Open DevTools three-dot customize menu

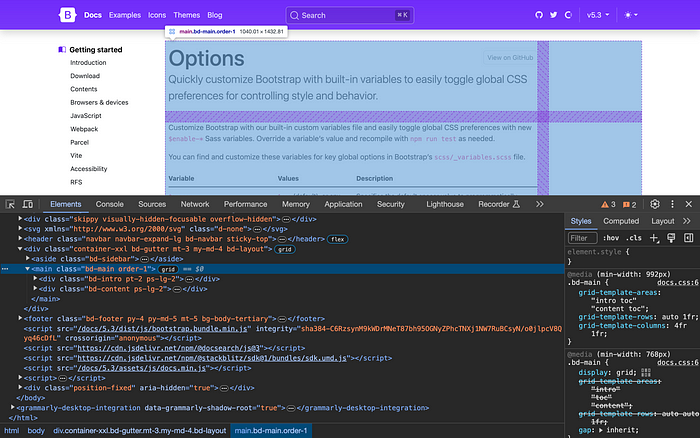(x=672, y=204)
